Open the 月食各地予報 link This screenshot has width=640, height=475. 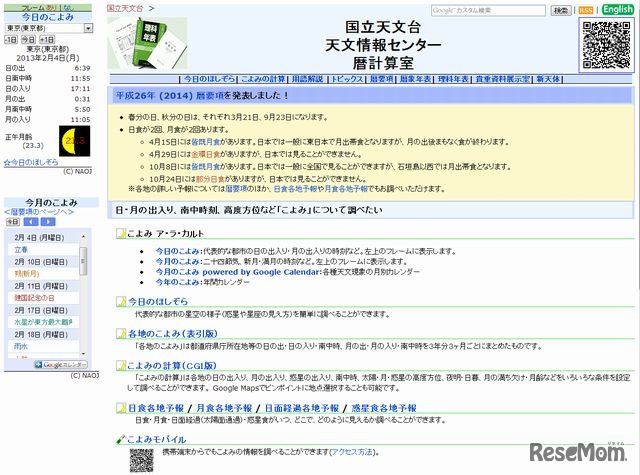click(221, 408)
